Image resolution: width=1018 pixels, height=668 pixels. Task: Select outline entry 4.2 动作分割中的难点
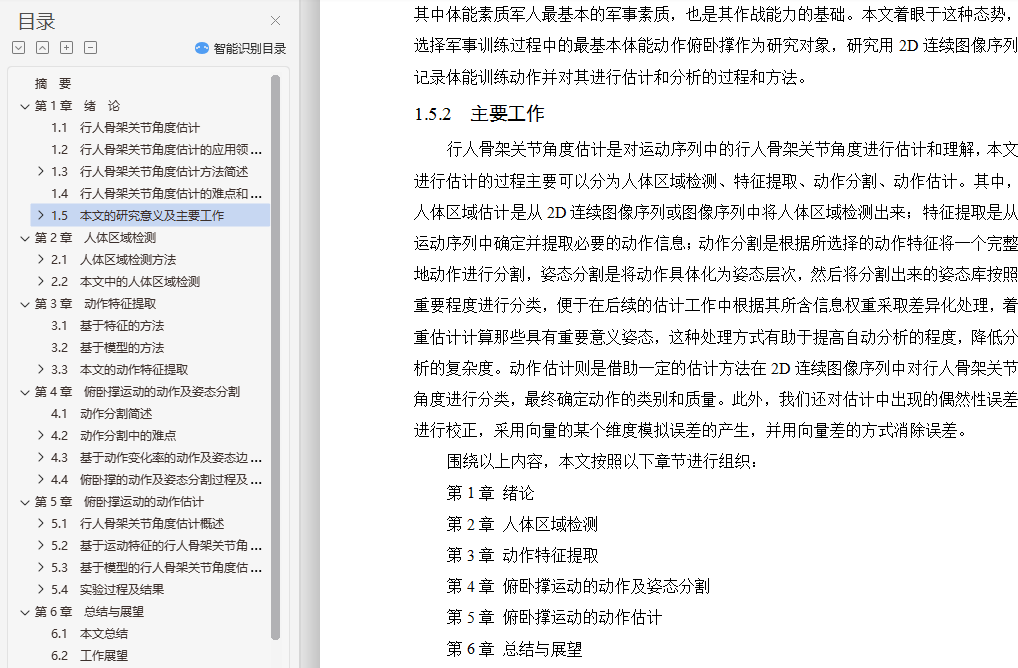(114, 436)
